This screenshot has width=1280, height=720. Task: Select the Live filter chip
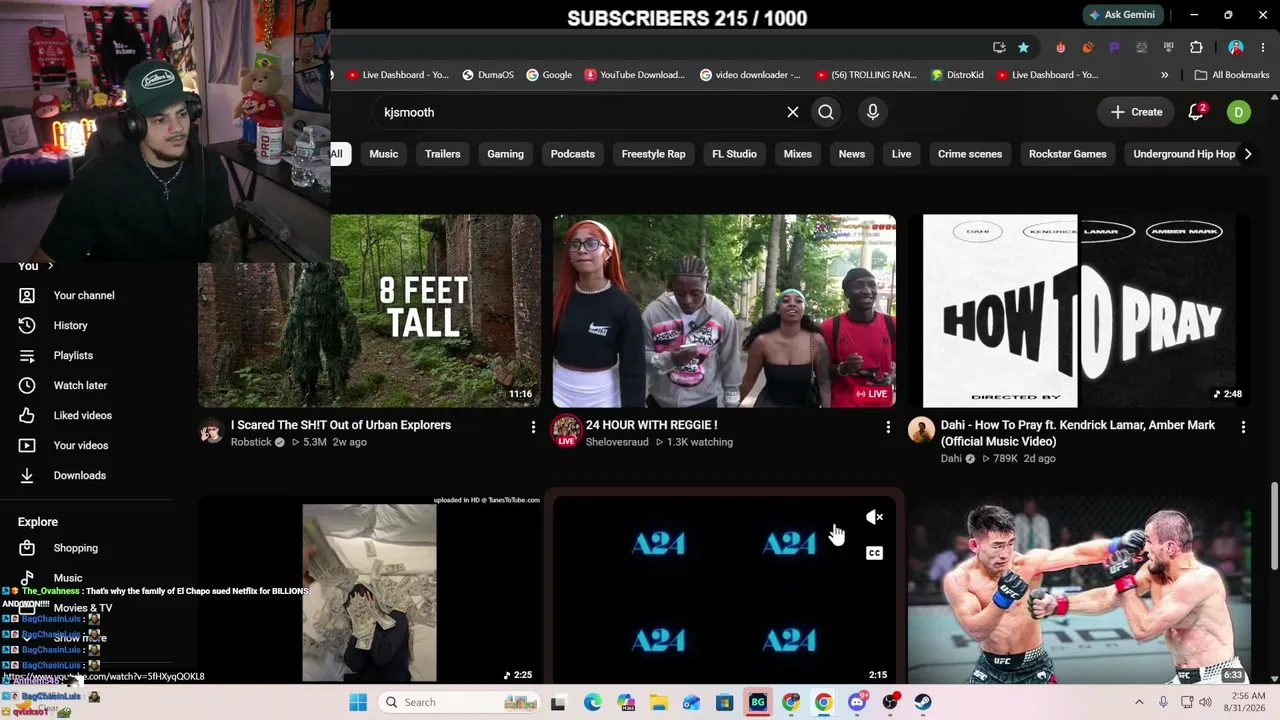tap(901, 154)
